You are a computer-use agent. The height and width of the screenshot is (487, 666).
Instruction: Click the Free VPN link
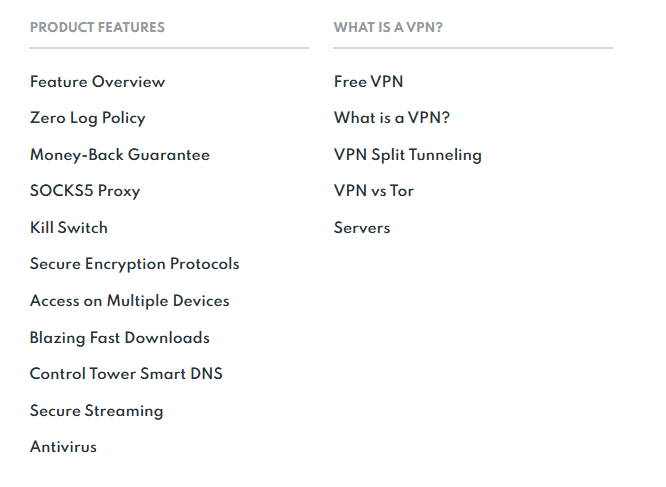(369, 82)
